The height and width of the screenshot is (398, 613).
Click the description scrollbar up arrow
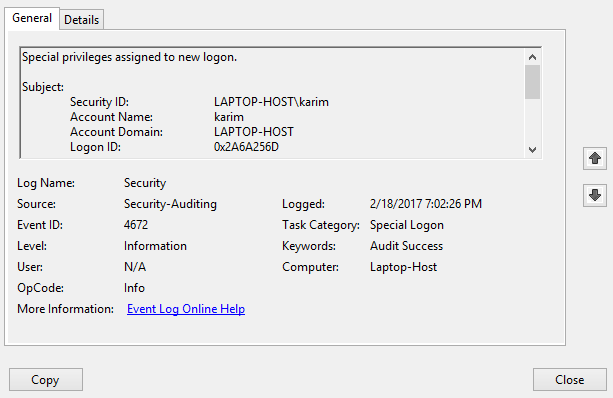(x=532, y=57)
